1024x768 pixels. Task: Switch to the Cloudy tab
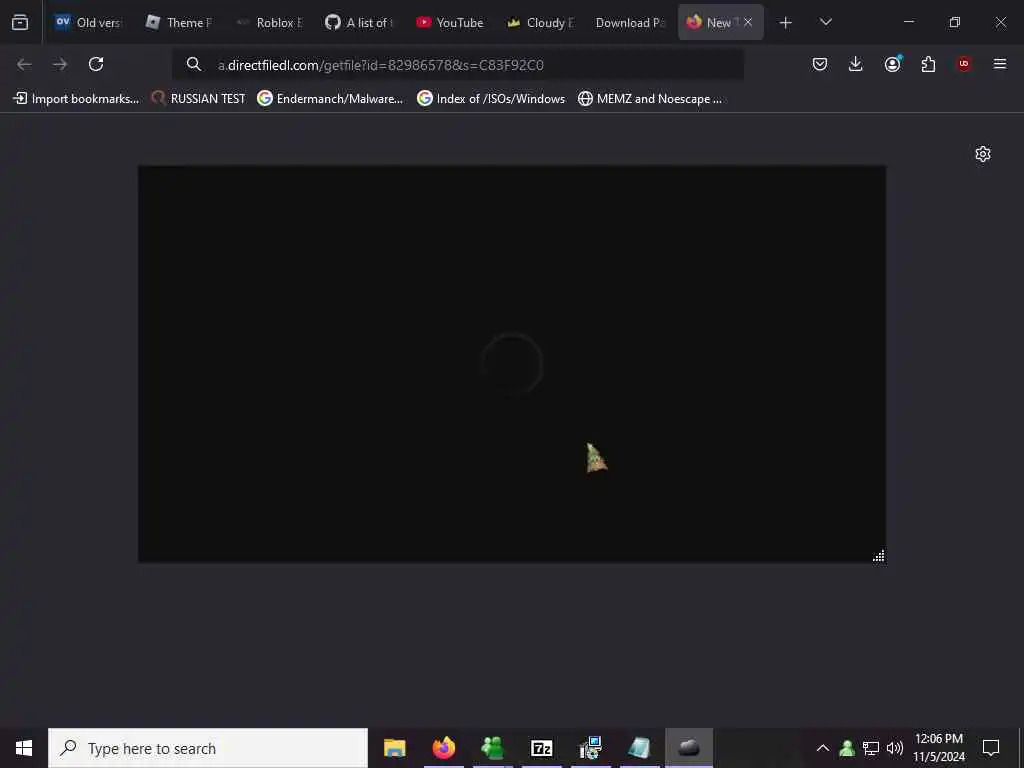click(x=541, y=22)
